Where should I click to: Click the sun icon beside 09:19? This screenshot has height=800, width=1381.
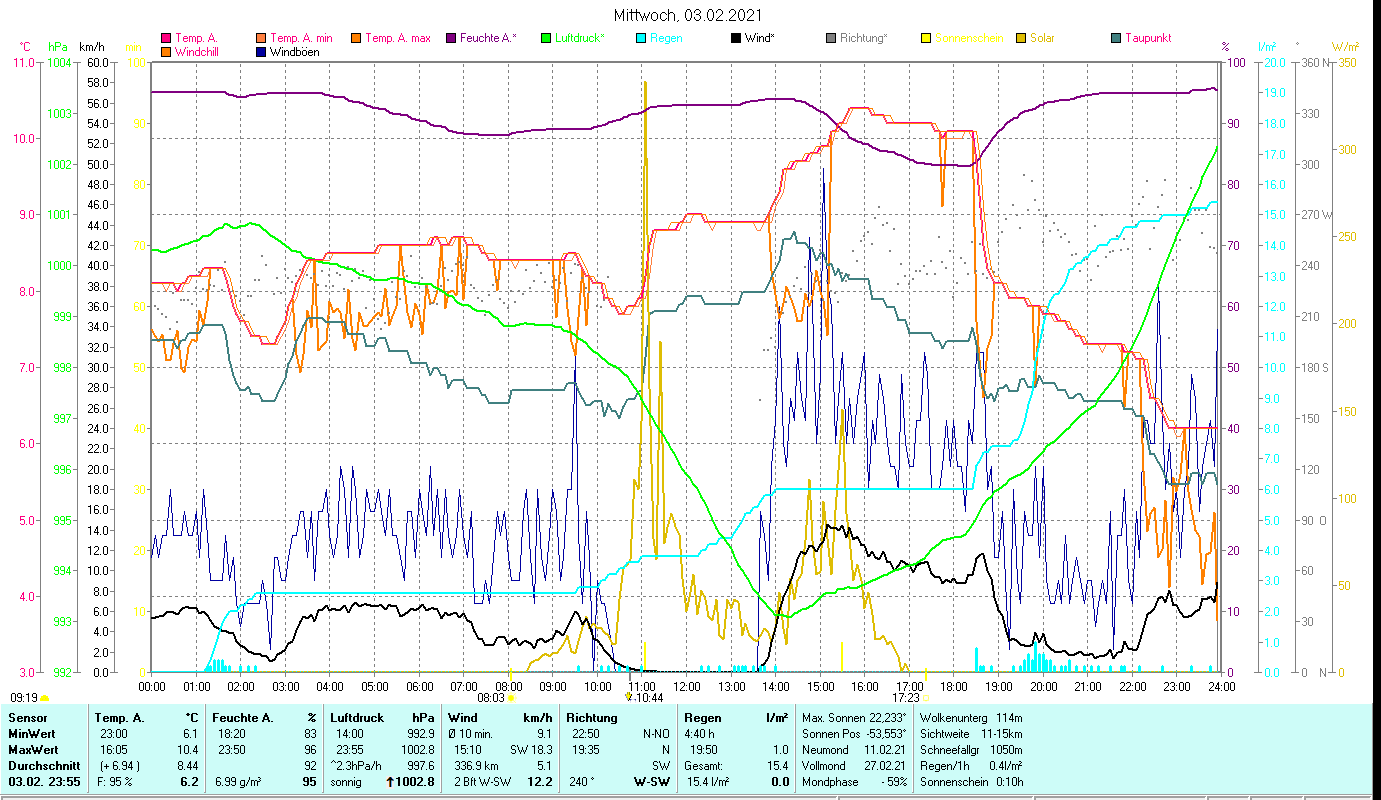(44, 698)
